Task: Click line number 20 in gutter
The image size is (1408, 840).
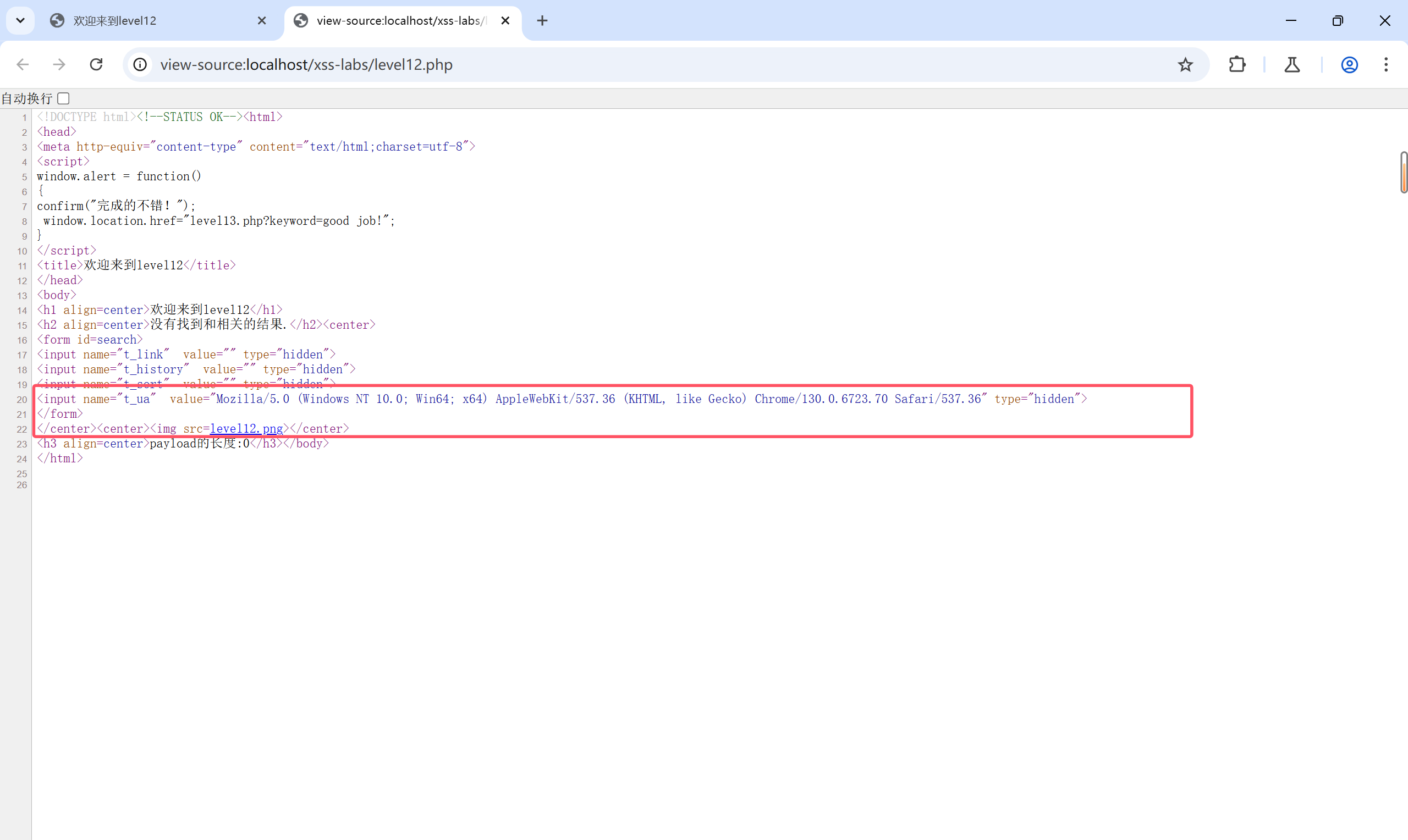Action: click(22, 400)
